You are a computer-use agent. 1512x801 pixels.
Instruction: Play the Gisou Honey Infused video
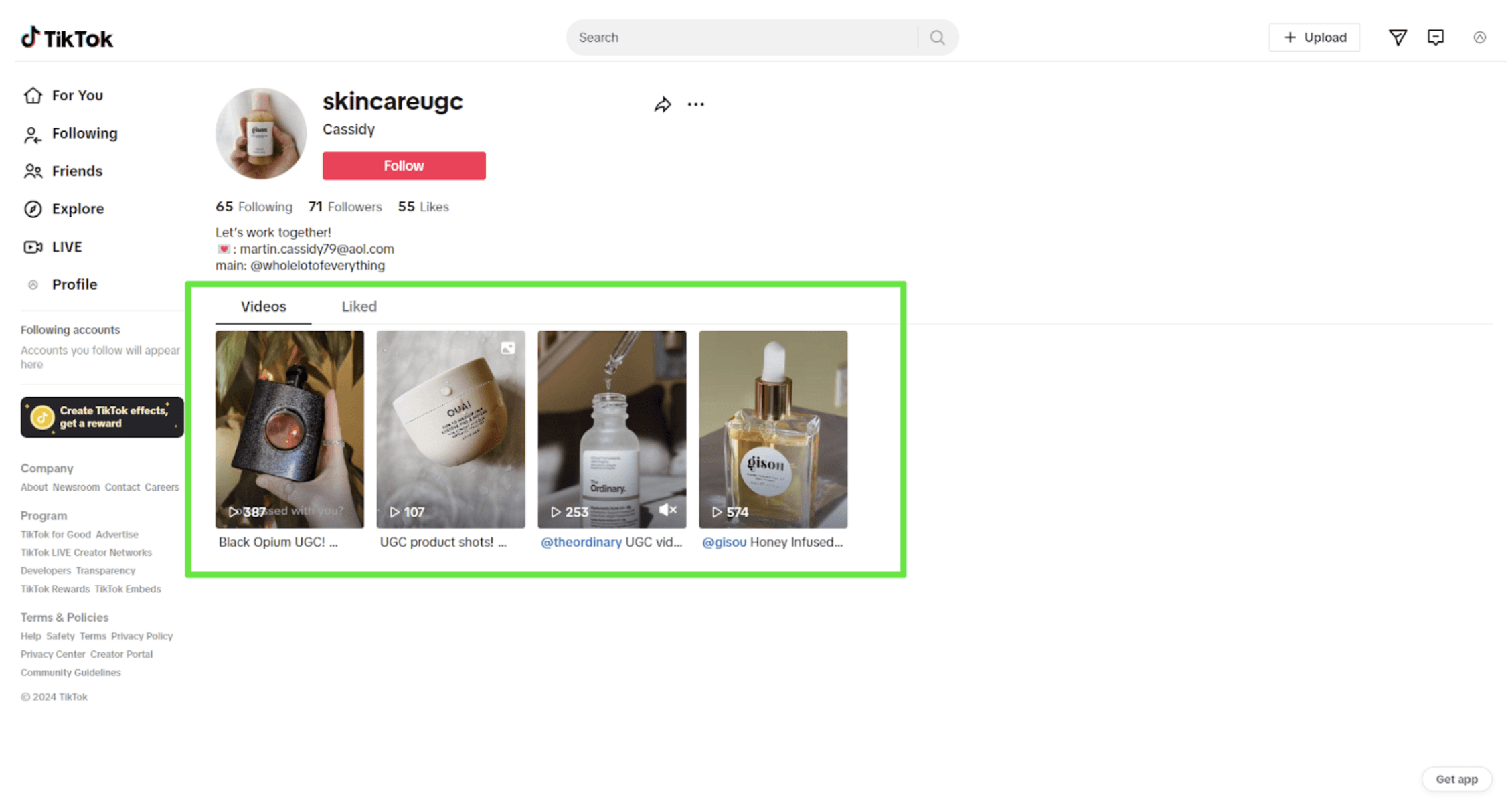[774, 429]
